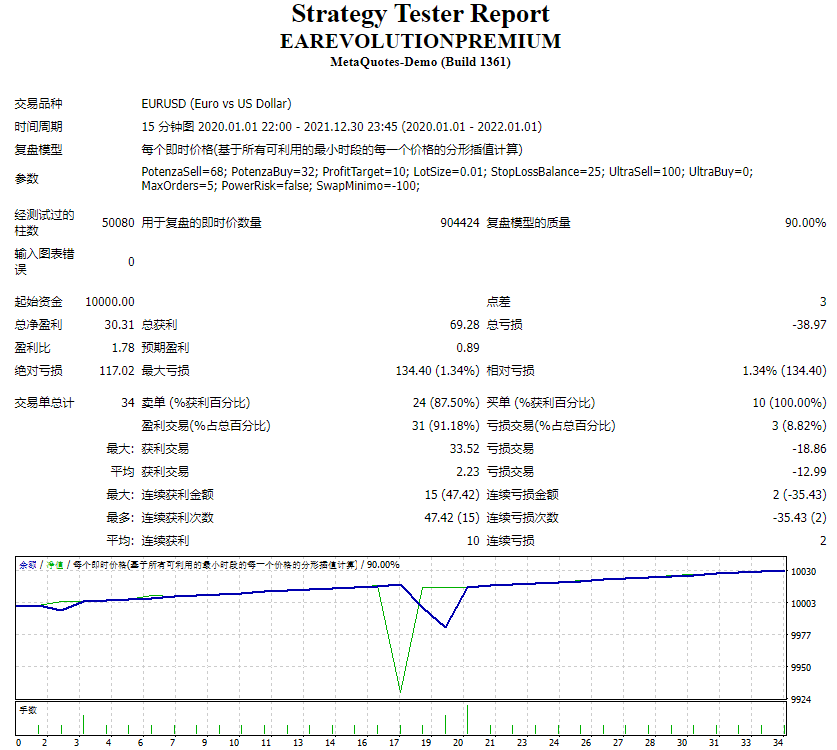
Task: Select average consecutive wins value 10
Action: point(473,541)
